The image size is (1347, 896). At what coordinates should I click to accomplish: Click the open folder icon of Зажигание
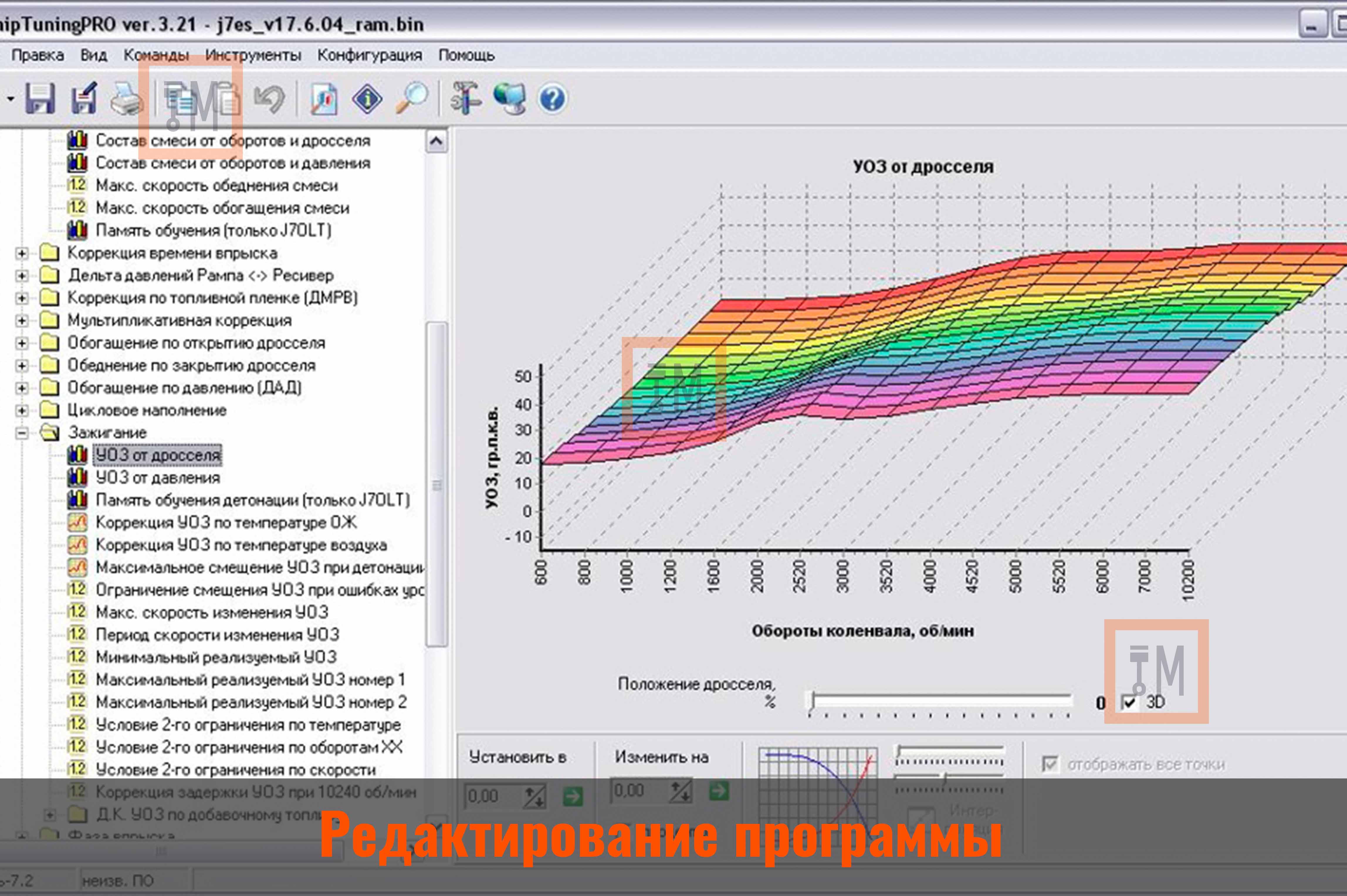(50, 432)
